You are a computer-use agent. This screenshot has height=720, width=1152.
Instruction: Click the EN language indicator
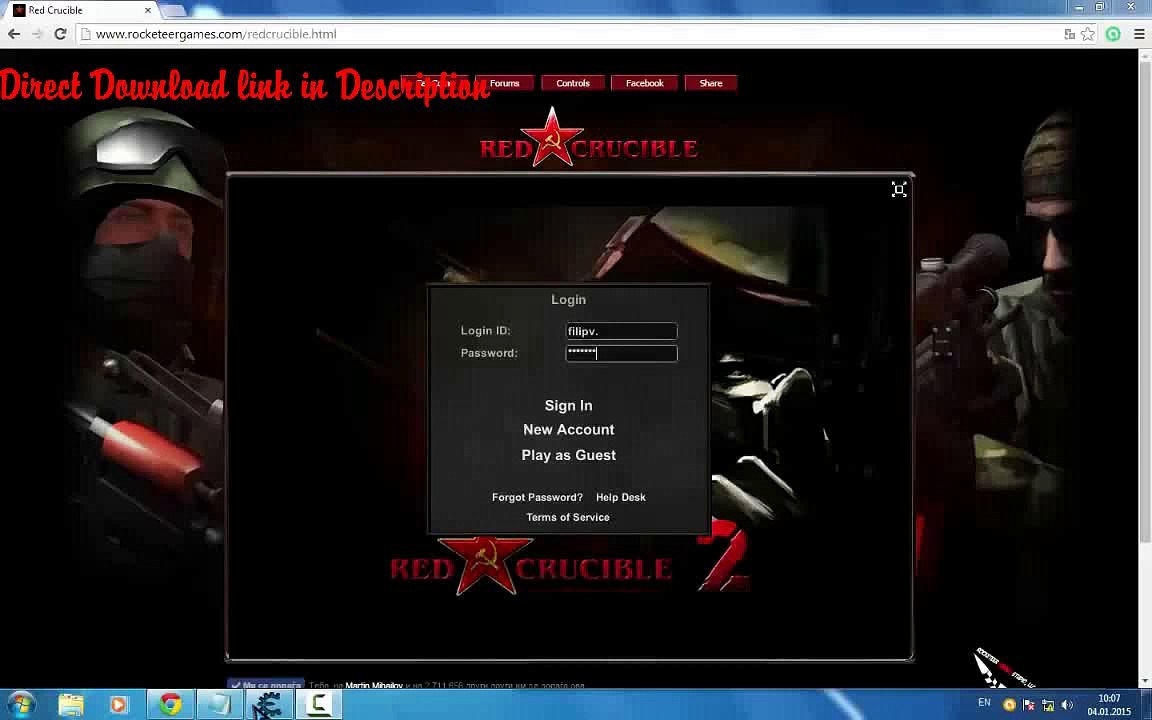984,703
